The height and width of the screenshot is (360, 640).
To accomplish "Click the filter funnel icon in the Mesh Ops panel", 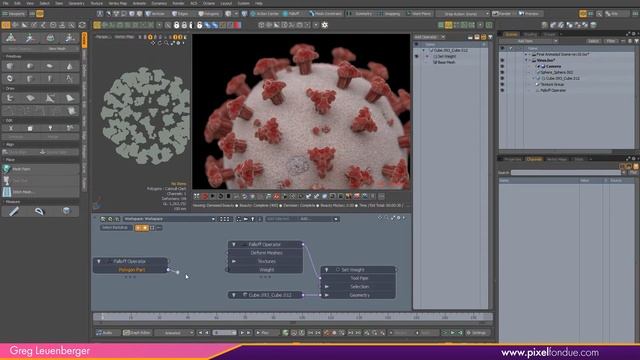I will (x=490, y=37).
